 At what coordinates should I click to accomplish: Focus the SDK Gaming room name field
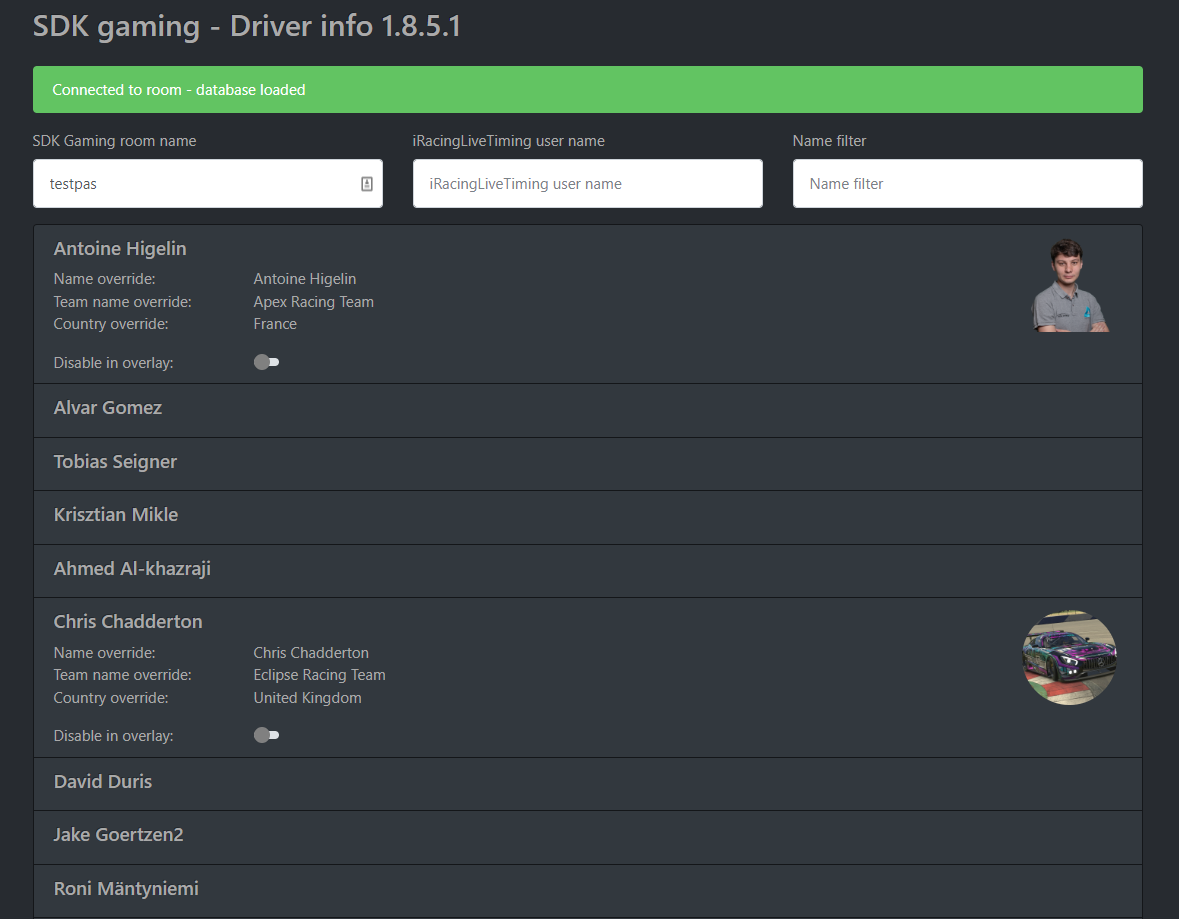tap(208, 183)
